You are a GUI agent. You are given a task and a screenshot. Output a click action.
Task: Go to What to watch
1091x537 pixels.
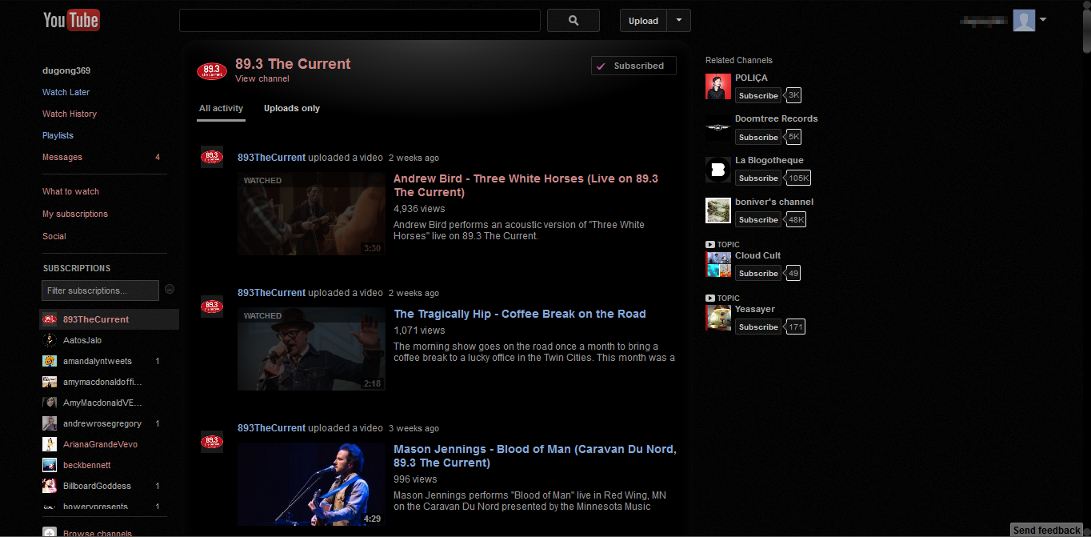(71, 191)
